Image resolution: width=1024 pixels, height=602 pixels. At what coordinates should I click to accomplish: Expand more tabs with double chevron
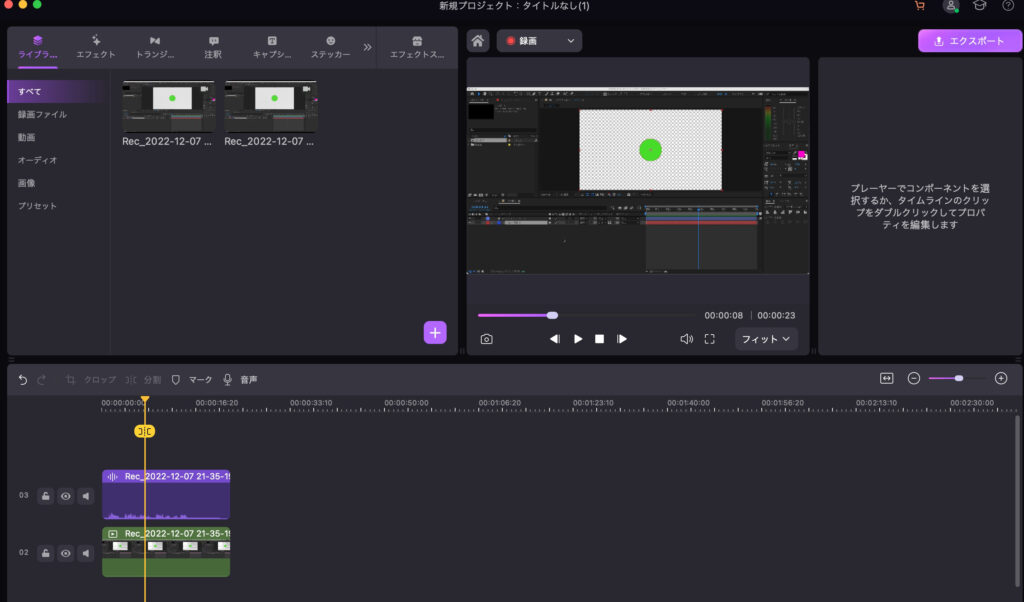[x=367, y=47]
